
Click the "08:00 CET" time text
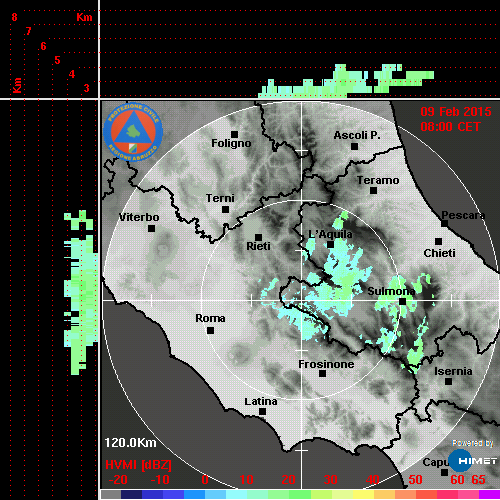click(450, 127)
